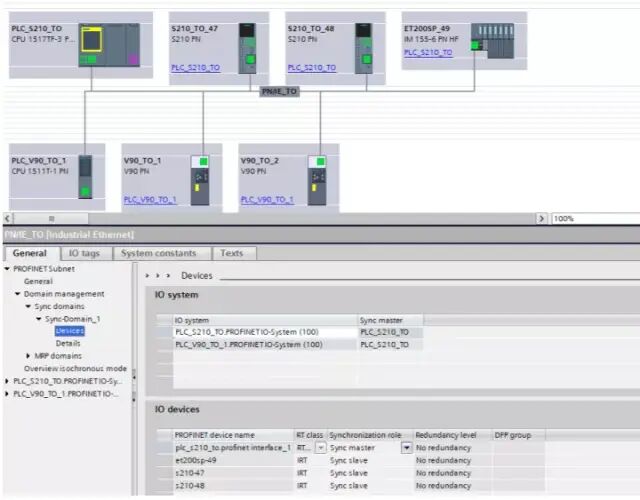640x500 pixels.
Task: Click the green PROFINET port on ET200SP_49
Action: tap(475, 45)
